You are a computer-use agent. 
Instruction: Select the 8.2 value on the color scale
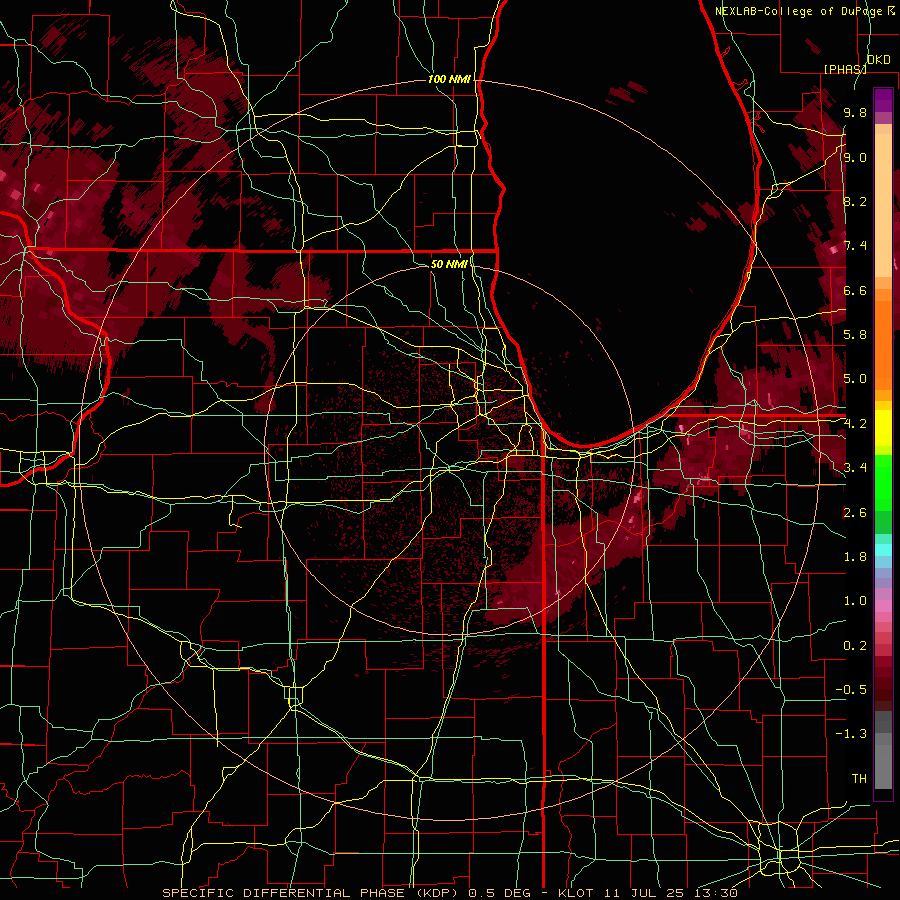click(x=855, y=201)
